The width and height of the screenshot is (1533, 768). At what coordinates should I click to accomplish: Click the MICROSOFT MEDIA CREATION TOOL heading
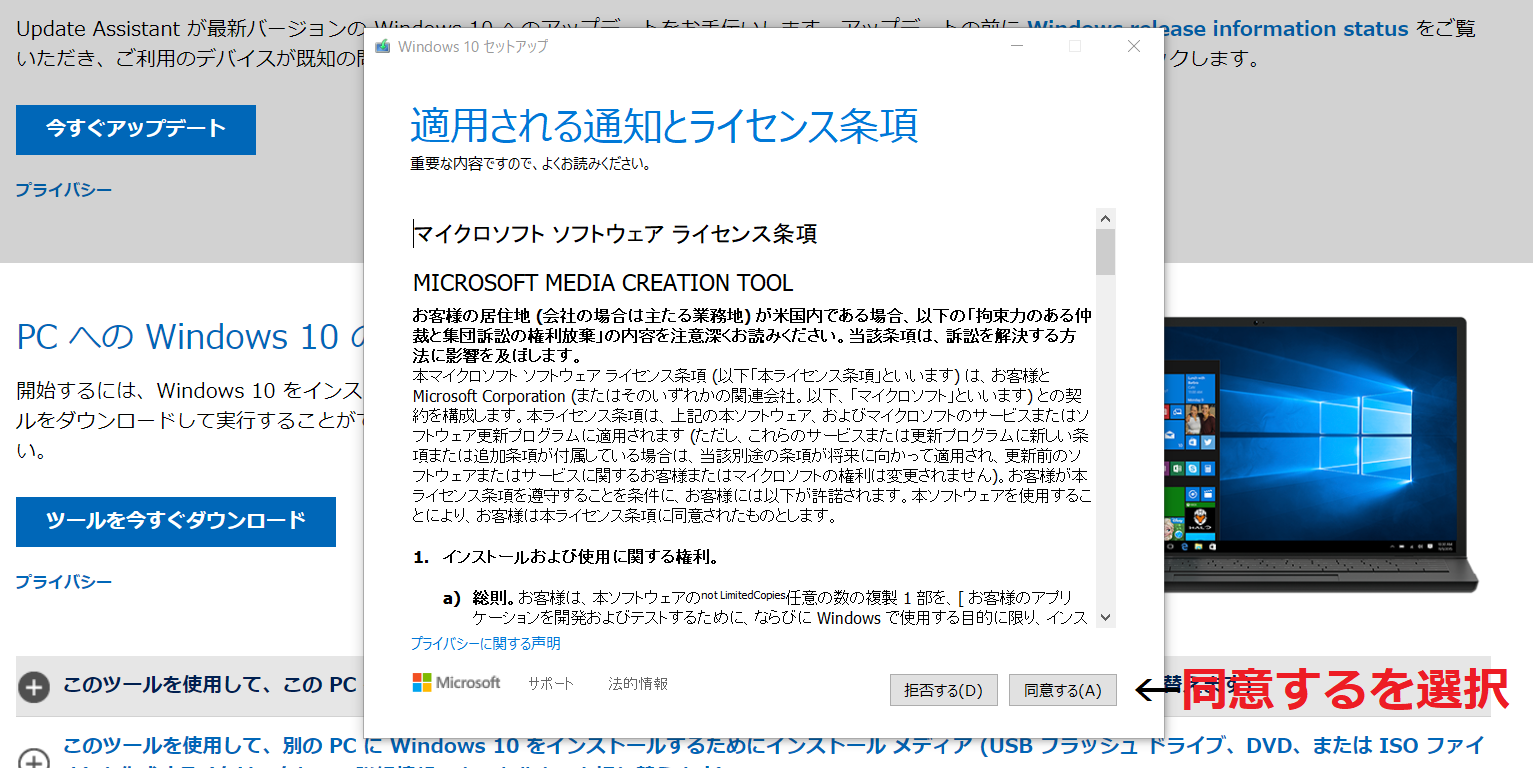603,283
